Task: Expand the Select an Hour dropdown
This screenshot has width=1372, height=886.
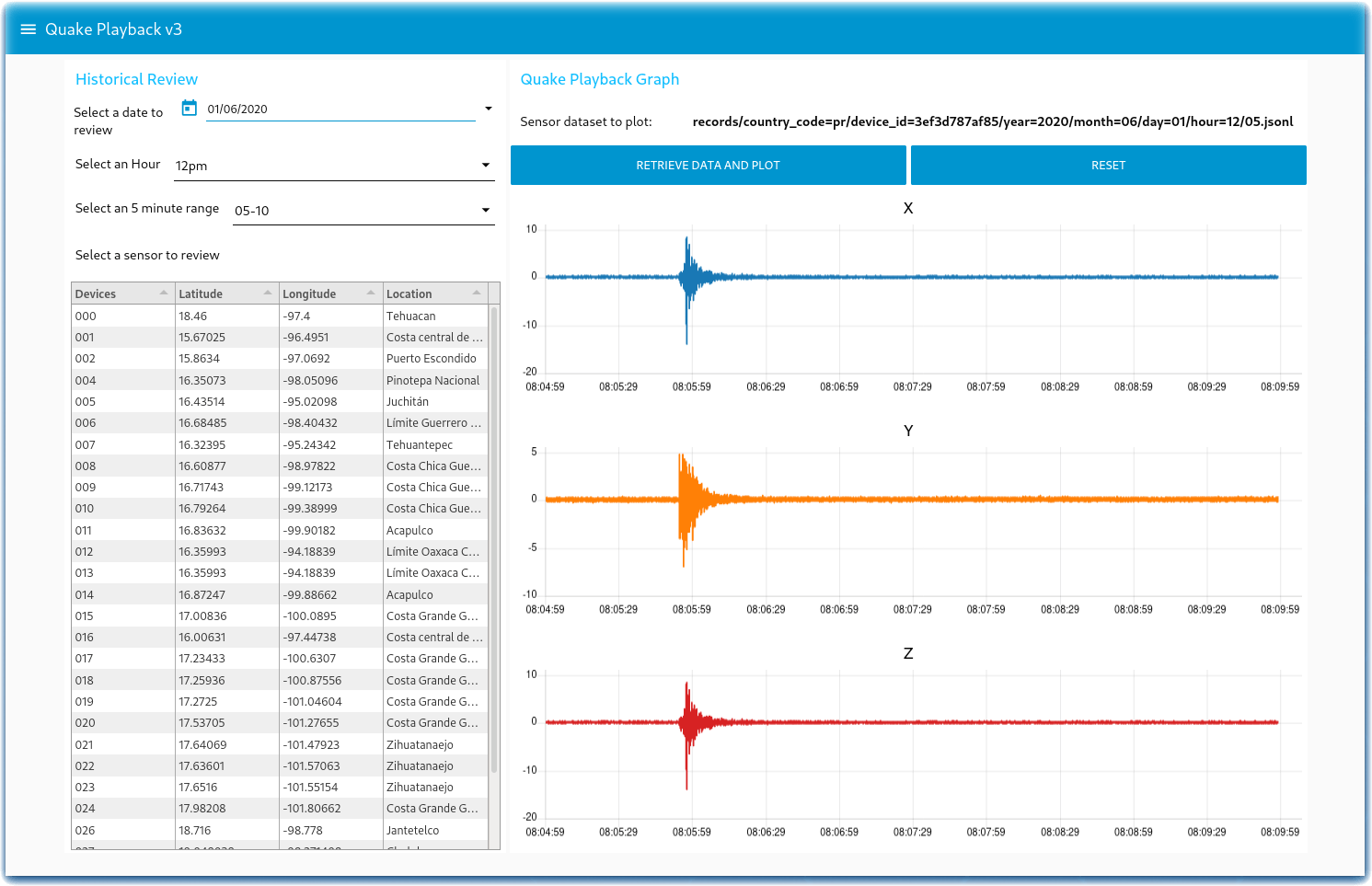Action: tap(334, 166)
